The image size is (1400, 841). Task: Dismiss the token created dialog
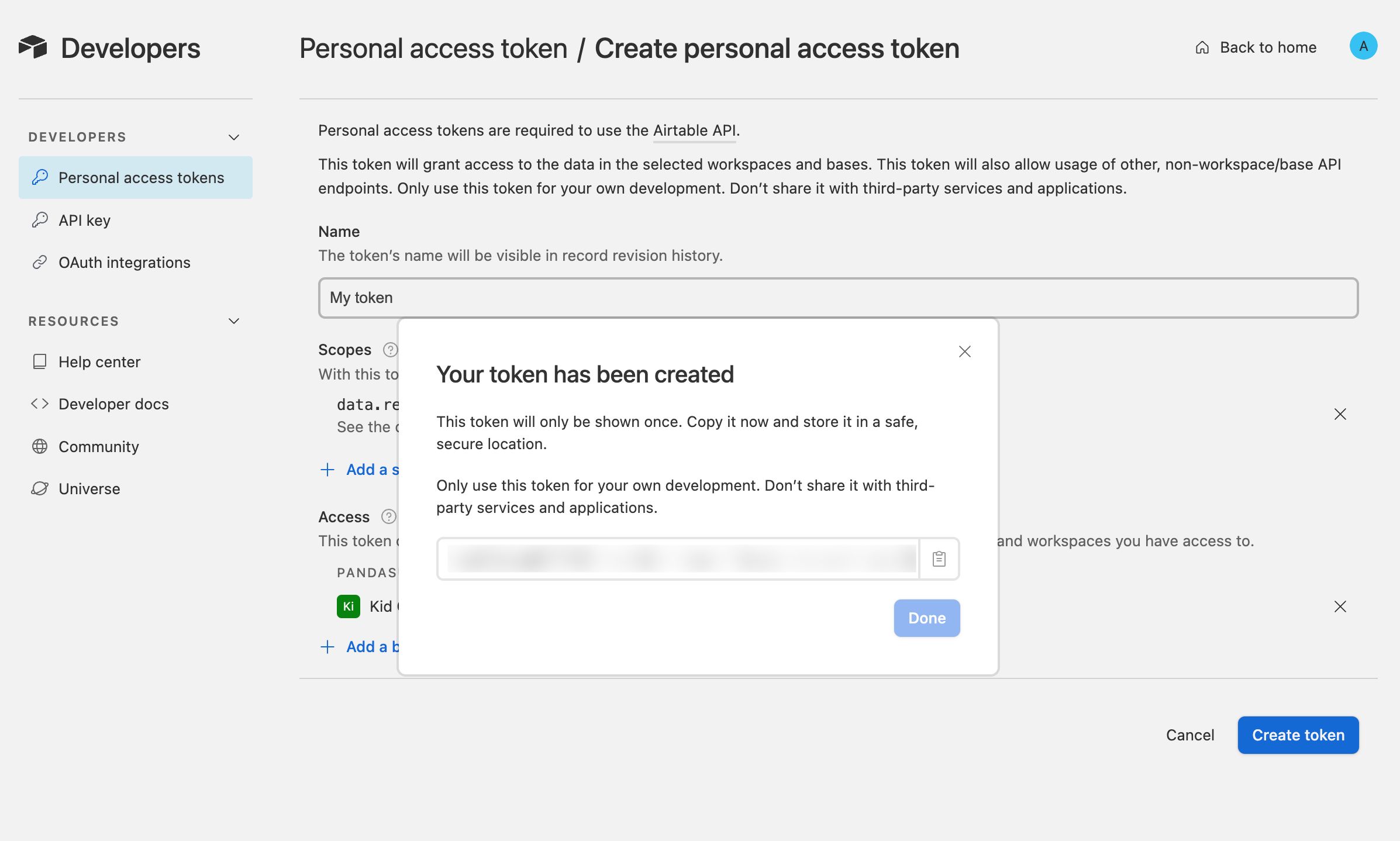pos(964,351)
